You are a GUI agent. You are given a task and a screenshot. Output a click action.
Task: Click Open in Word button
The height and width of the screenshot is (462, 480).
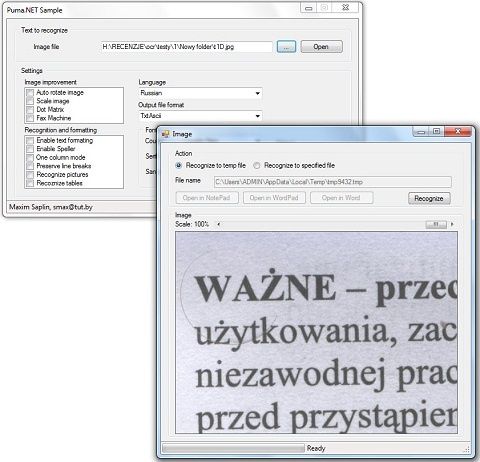tap(341, 198)
